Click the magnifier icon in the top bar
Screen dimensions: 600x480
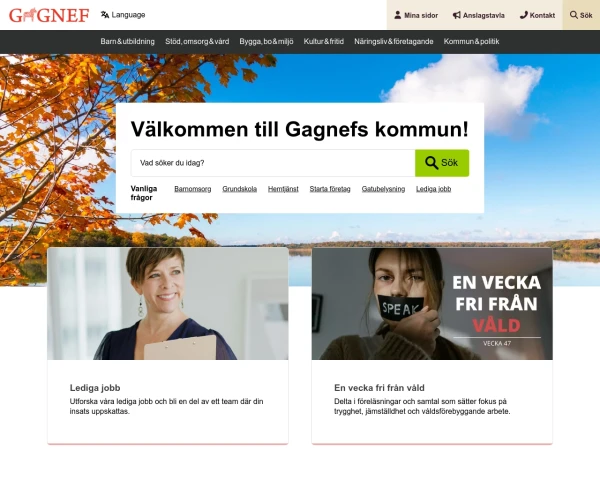click(x=574, y=15)
